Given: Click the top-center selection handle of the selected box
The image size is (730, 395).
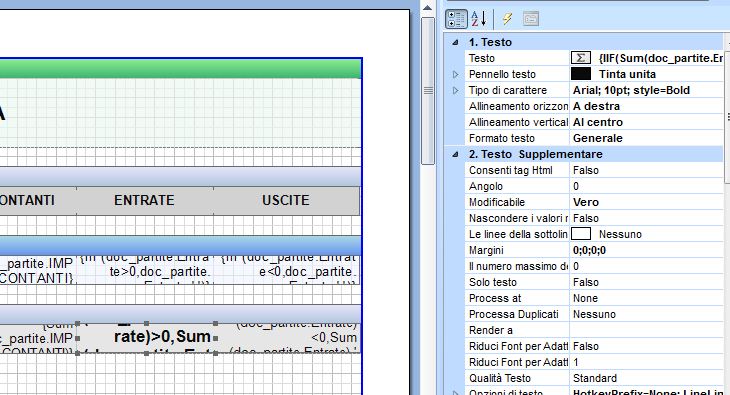Looking at the screenshot, I should (146, 323).
